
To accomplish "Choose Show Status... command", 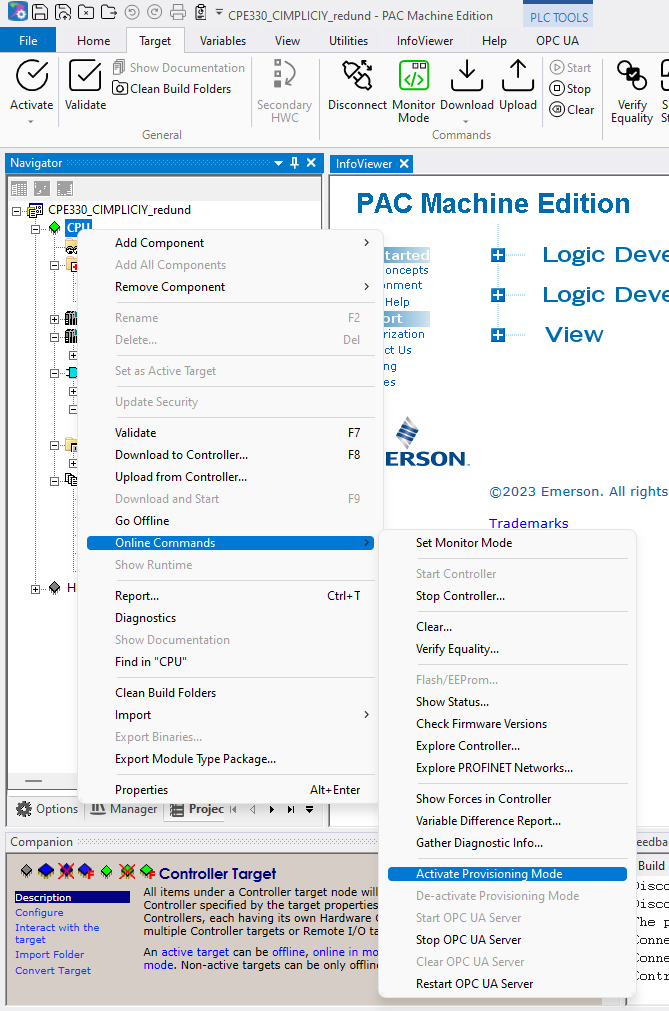I will tap(507, 702).
